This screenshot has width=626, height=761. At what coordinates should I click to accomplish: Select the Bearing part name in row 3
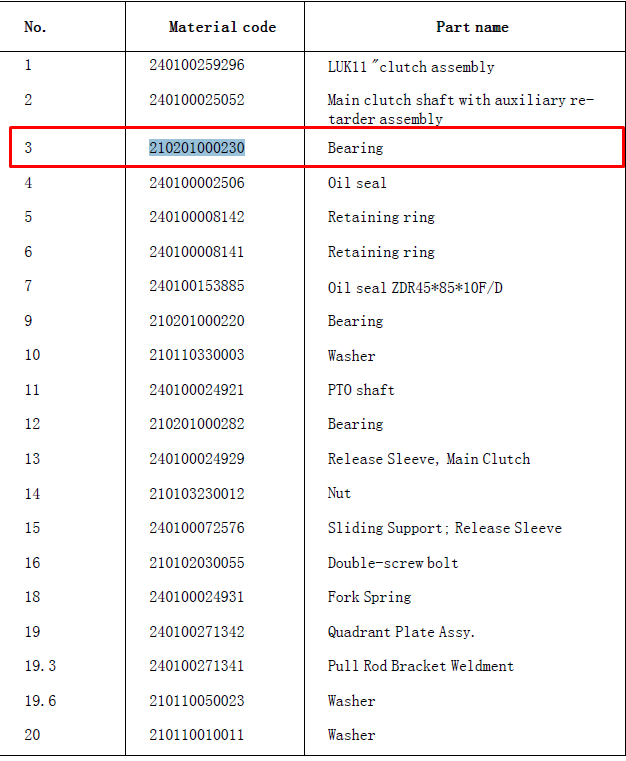pyautogui.click(x=355, y=148)
